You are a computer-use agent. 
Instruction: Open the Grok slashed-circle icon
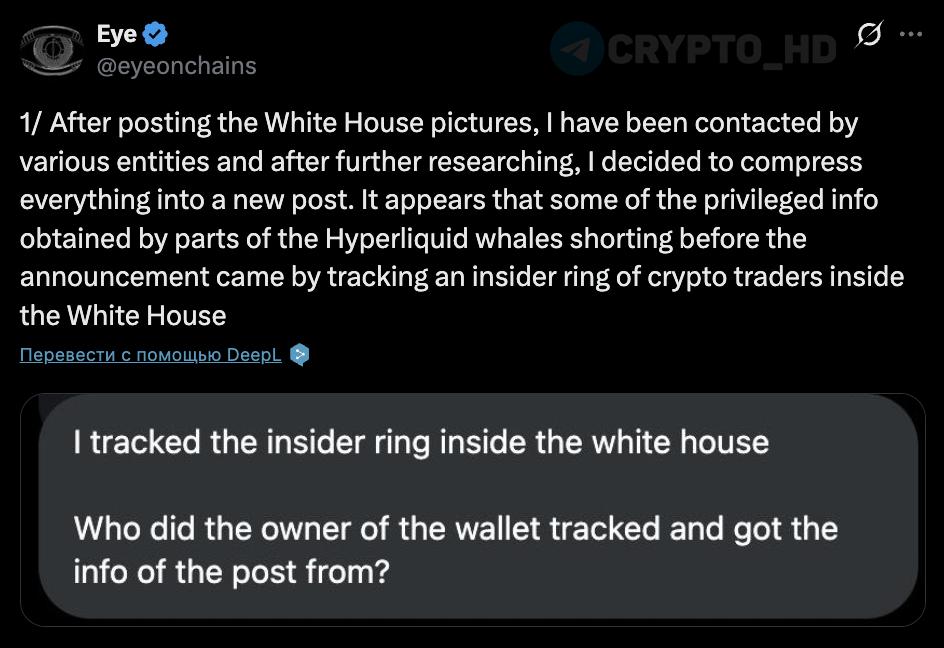[x=870, y=35]
